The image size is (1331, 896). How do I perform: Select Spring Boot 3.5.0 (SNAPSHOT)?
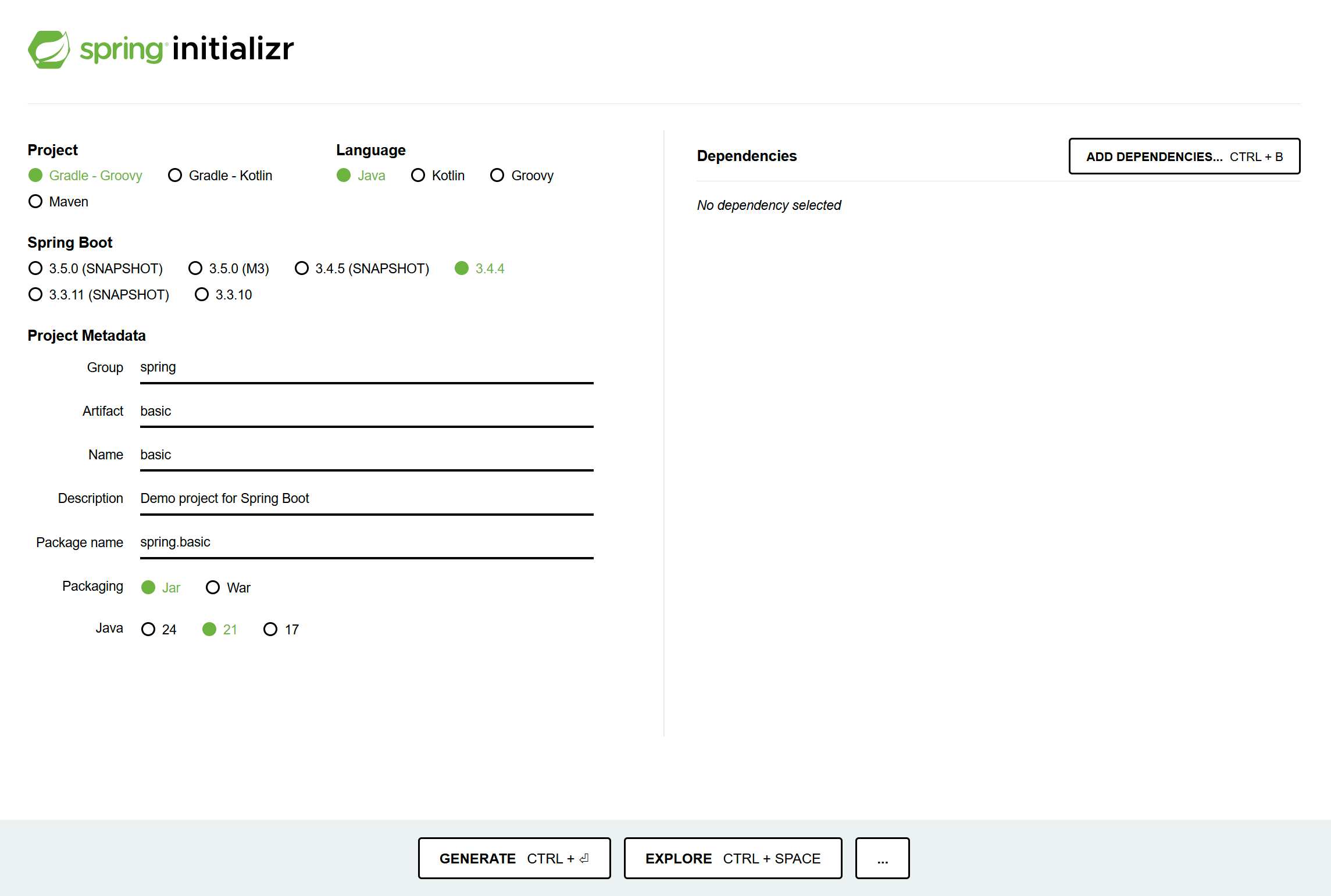pos(35,269)
